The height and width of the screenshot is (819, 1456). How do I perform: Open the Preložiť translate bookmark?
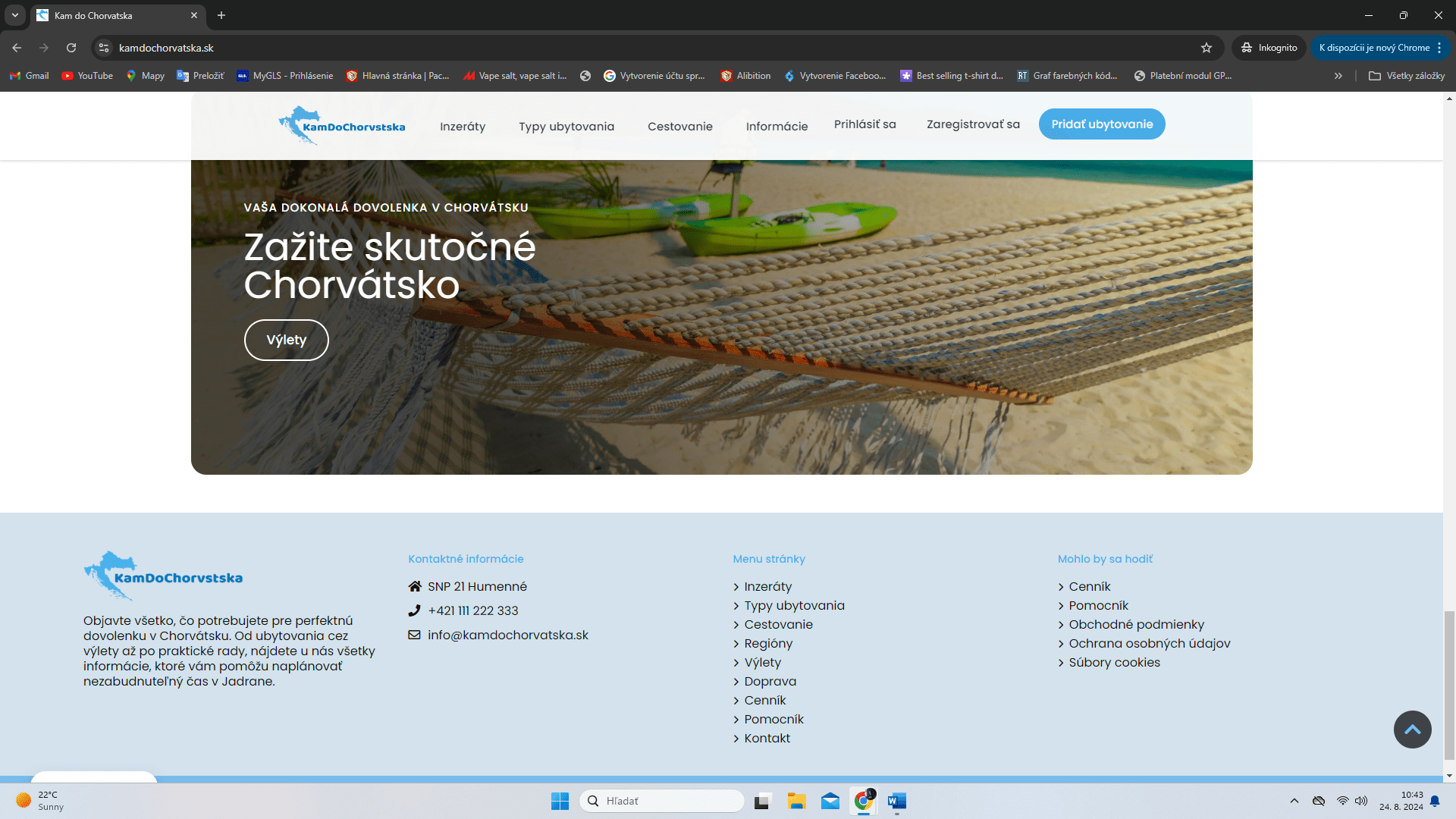(200, 76)
